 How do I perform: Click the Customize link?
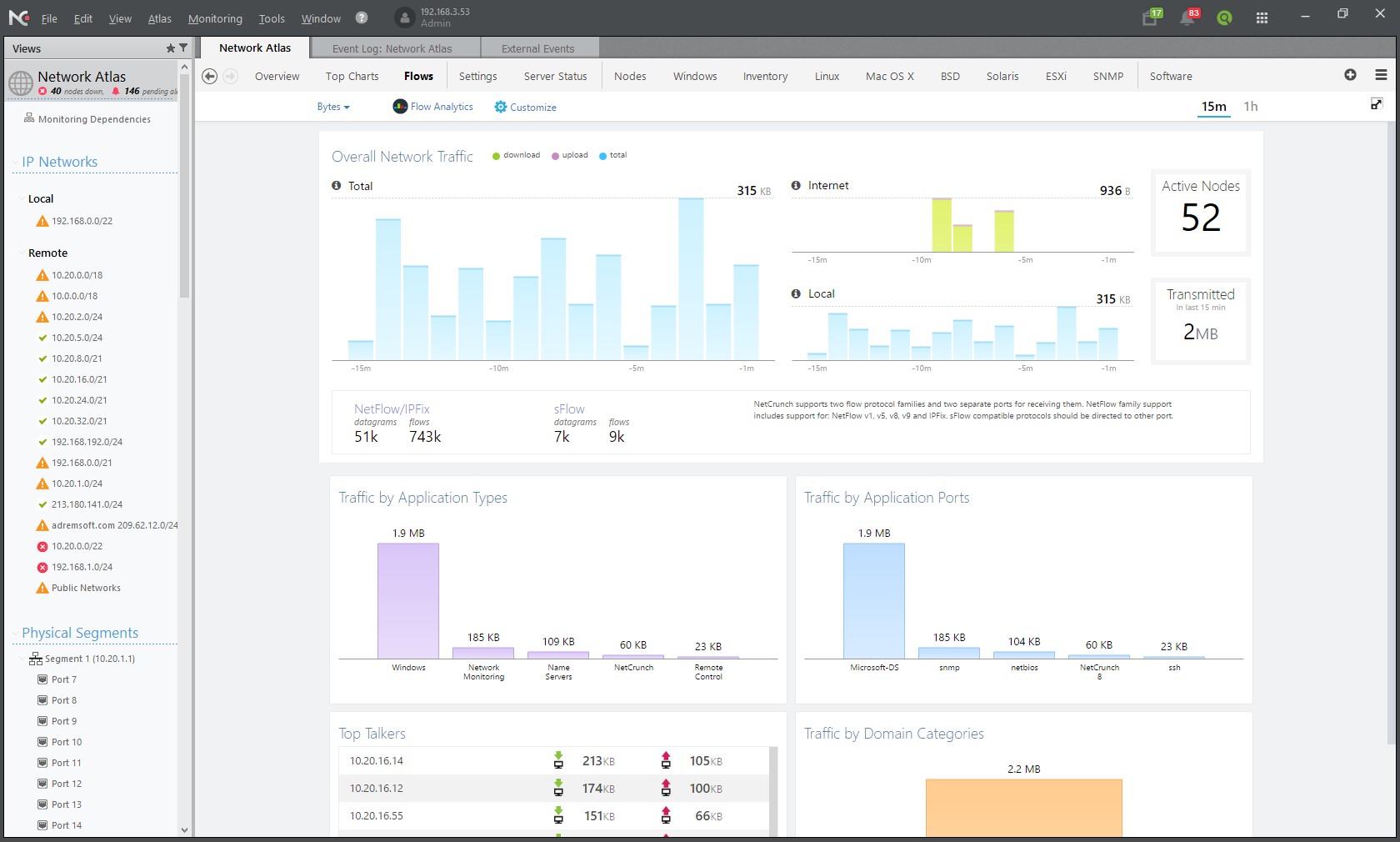point(525,108)
